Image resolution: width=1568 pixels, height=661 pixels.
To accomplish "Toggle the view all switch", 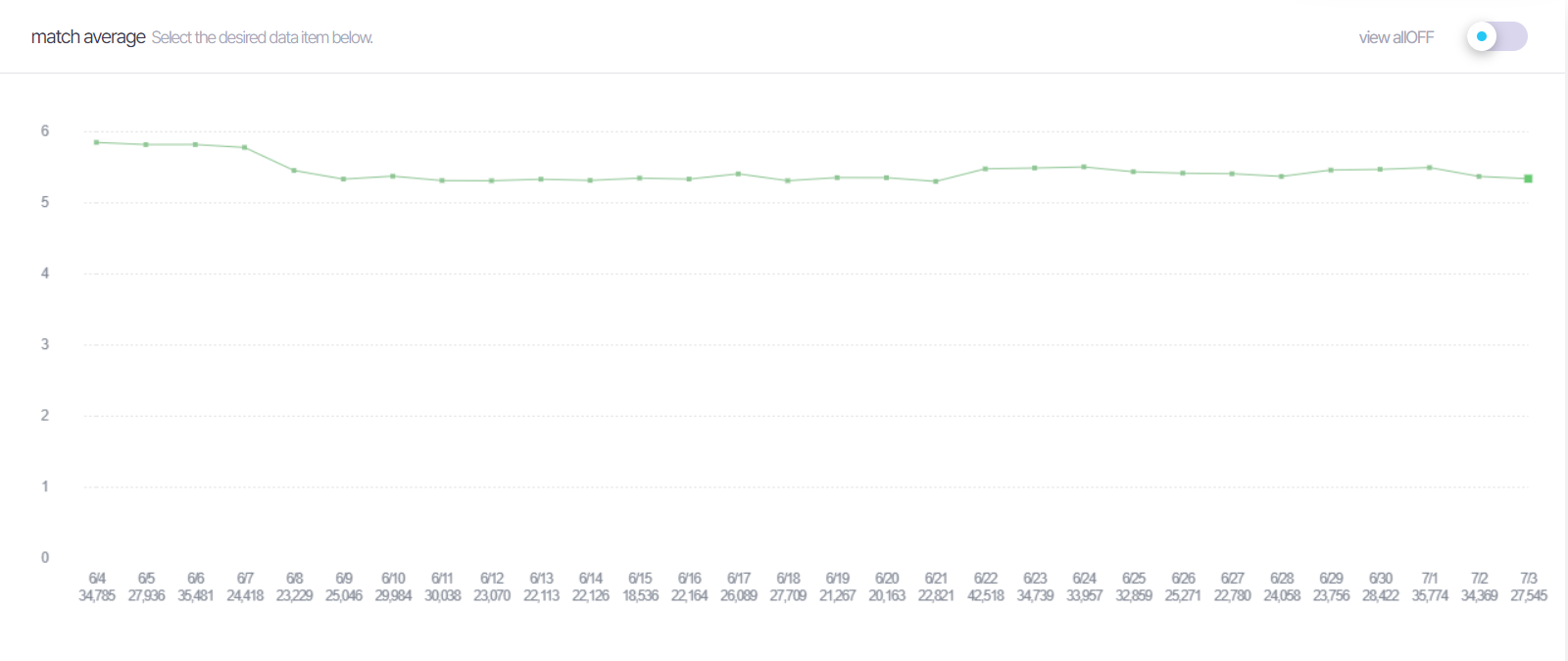I will click(1495, 36).
